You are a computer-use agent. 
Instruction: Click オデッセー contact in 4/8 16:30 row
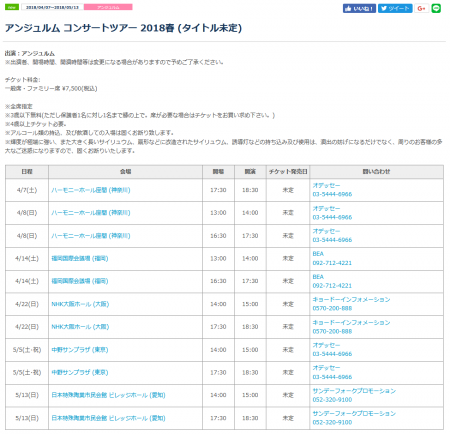[326, 231]
